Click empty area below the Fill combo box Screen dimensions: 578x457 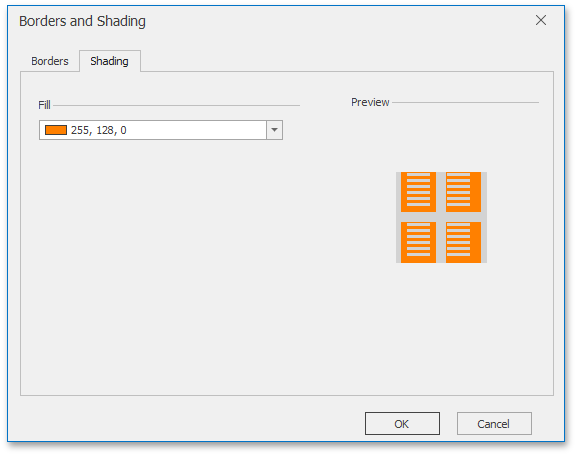[161, 258]
